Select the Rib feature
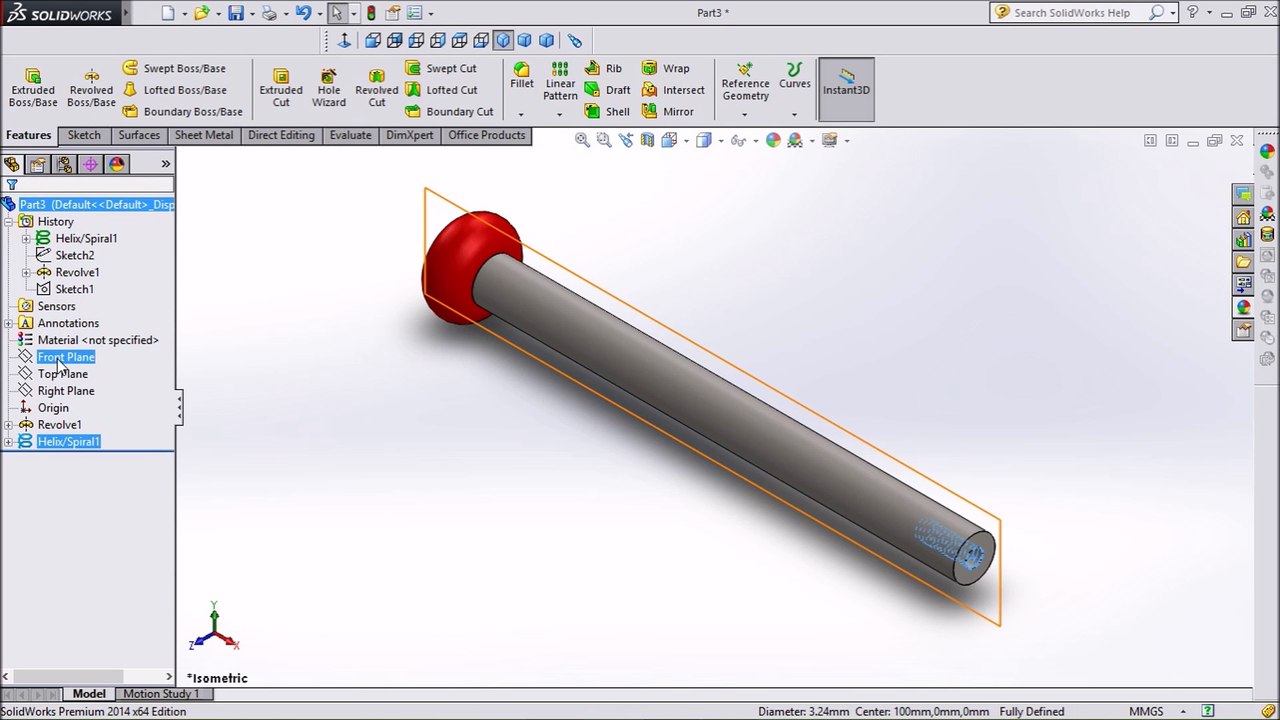Image resolution: width=1280 pixels, height=720 pixels. 603,68
